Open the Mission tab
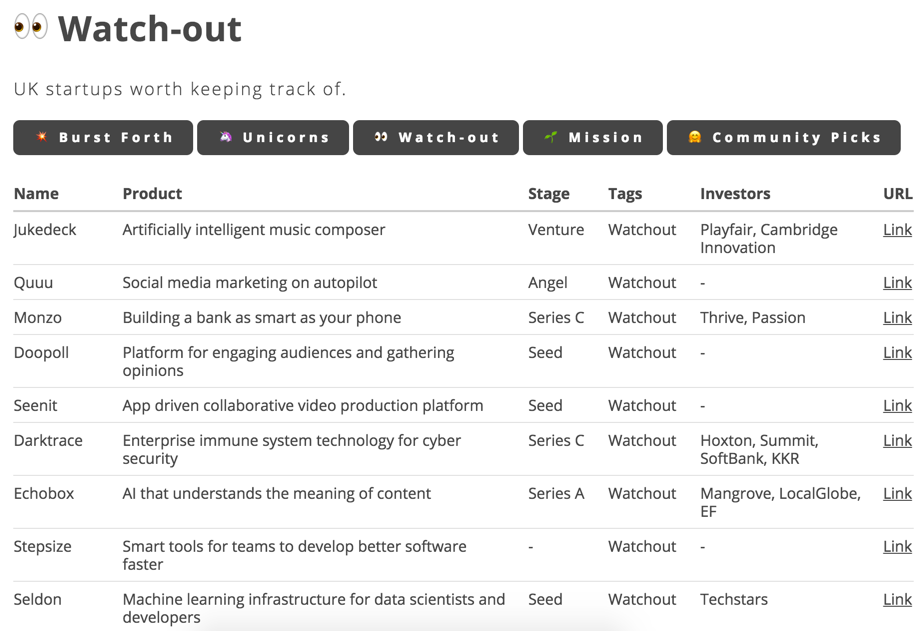Image resolution: width=921 pixels, height=631 pixels. (x=592, y=138)
